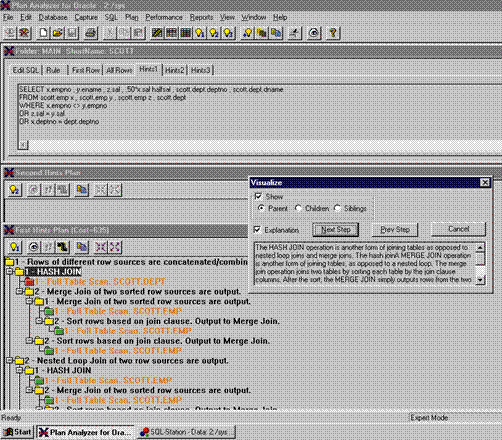Click the yellow question mark help icon

tap(333, 33)
